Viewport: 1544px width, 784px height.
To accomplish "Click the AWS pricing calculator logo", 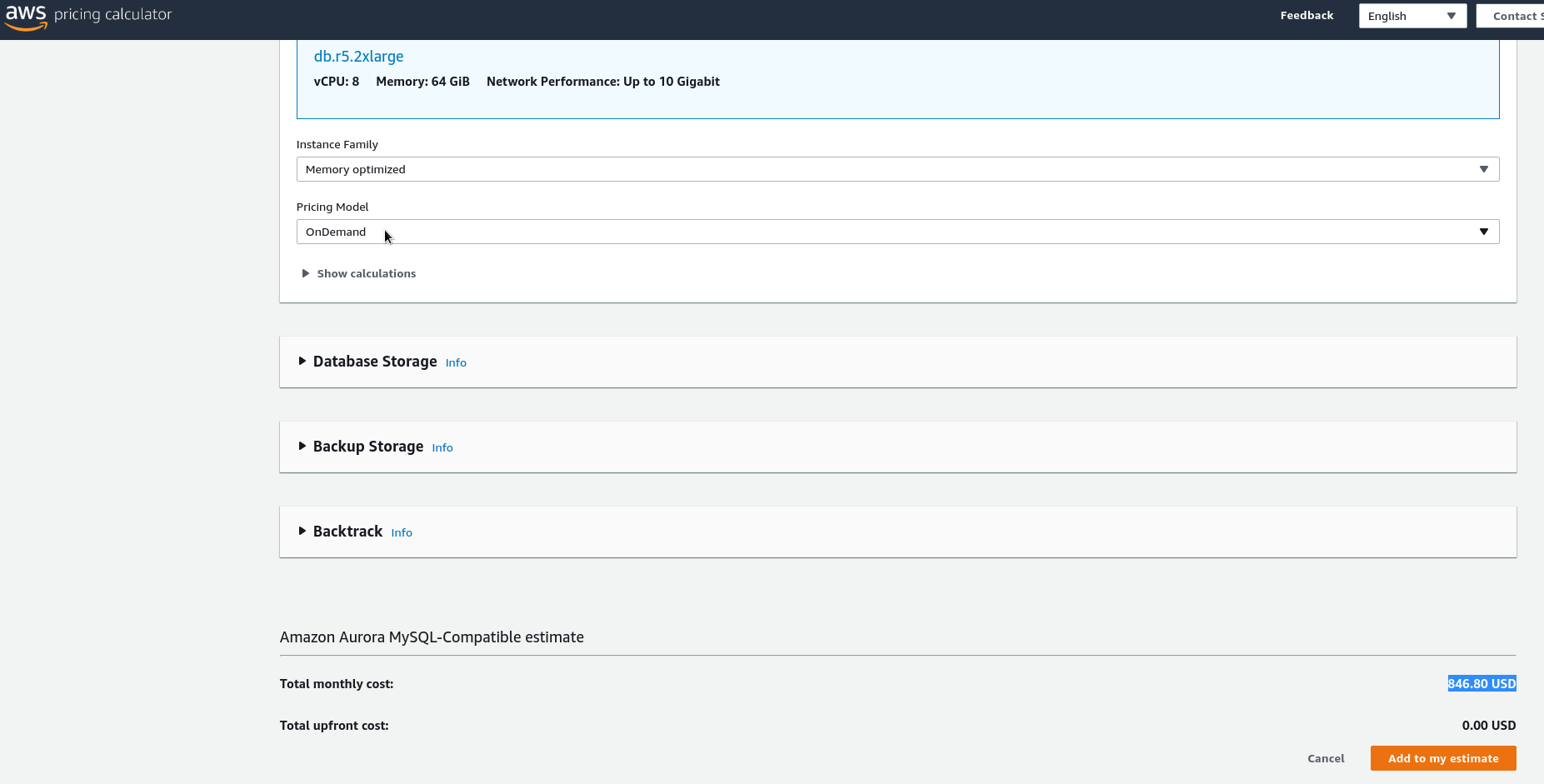I will click(88, 16).
